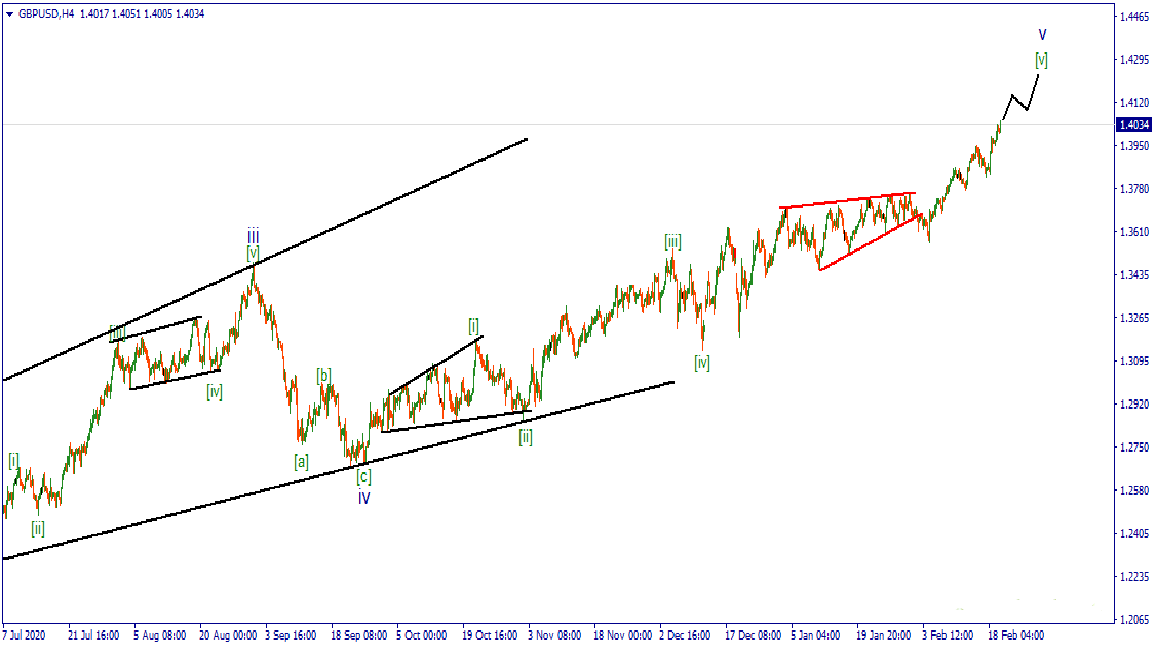Select the red upper wedge trendline

coord(848,200)
